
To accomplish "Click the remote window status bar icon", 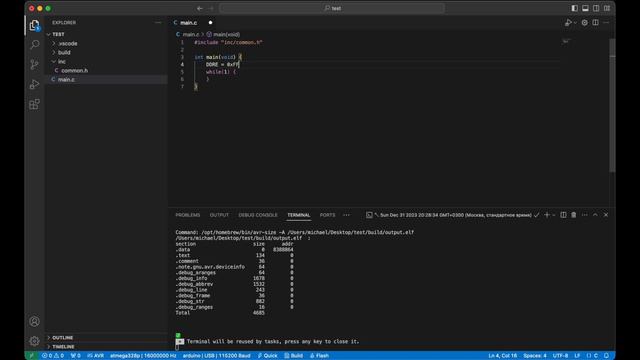I will (31, 356).
